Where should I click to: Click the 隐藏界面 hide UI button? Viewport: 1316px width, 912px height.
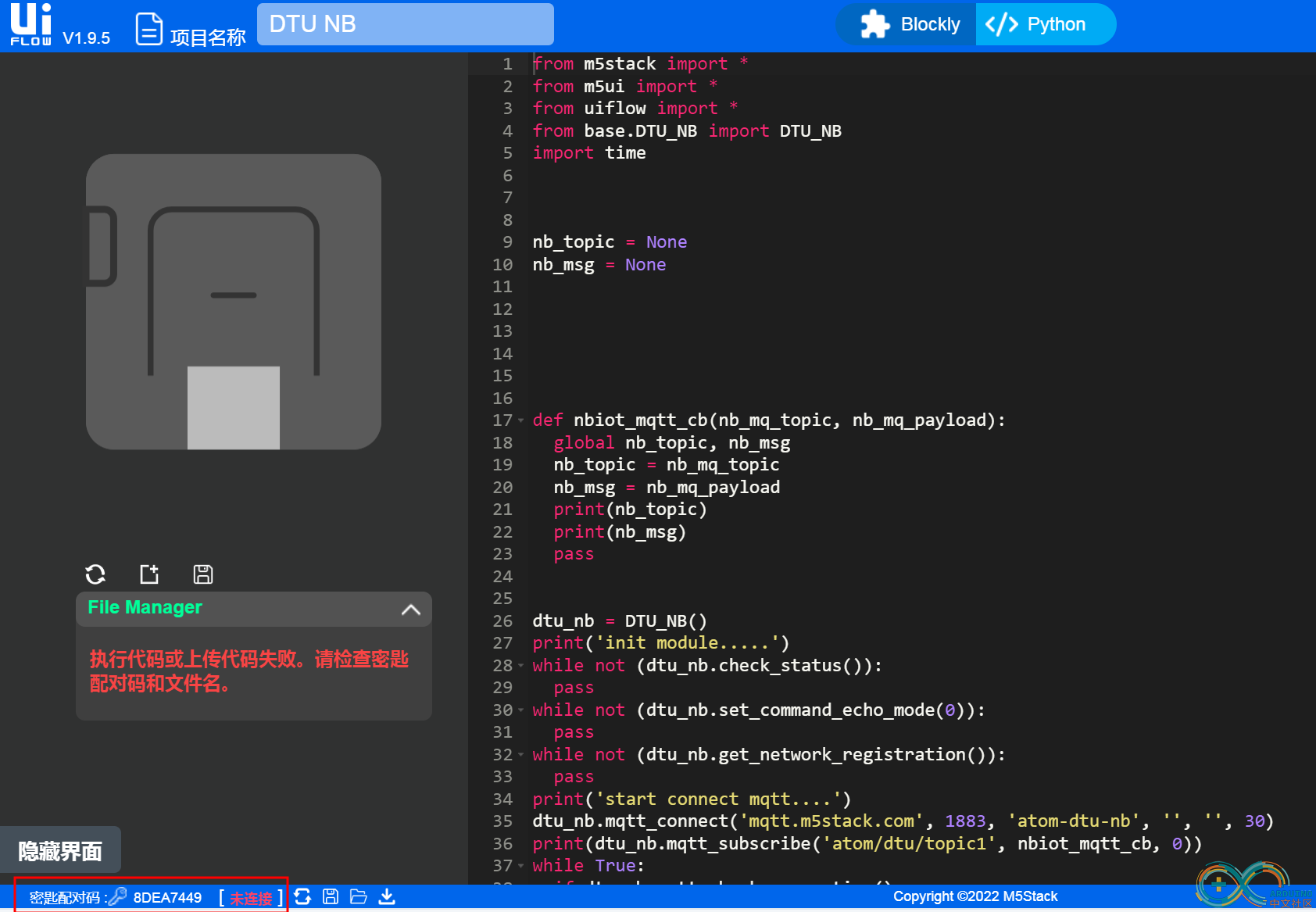coord(60,850)
